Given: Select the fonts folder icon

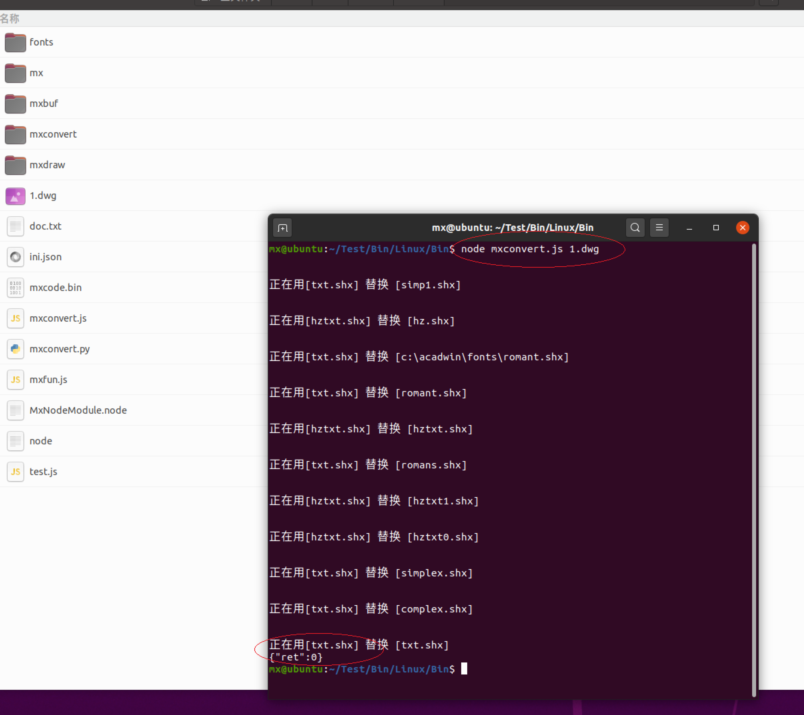Looking at the screenshot, I should 15,42.
